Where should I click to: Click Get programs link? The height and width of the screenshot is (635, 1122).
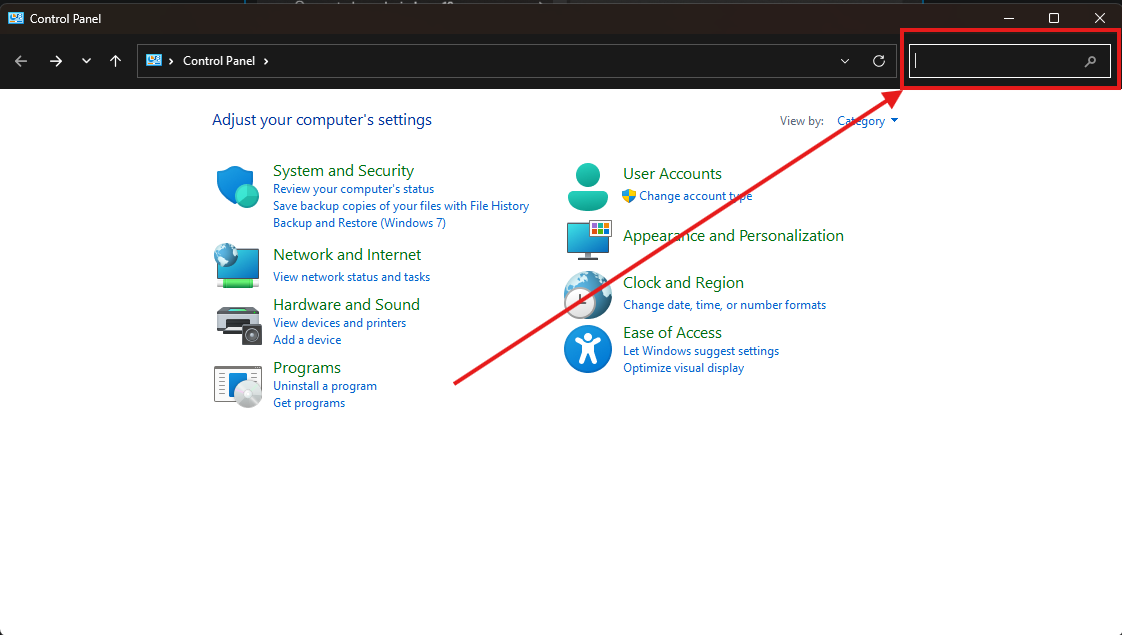(309, 403)
